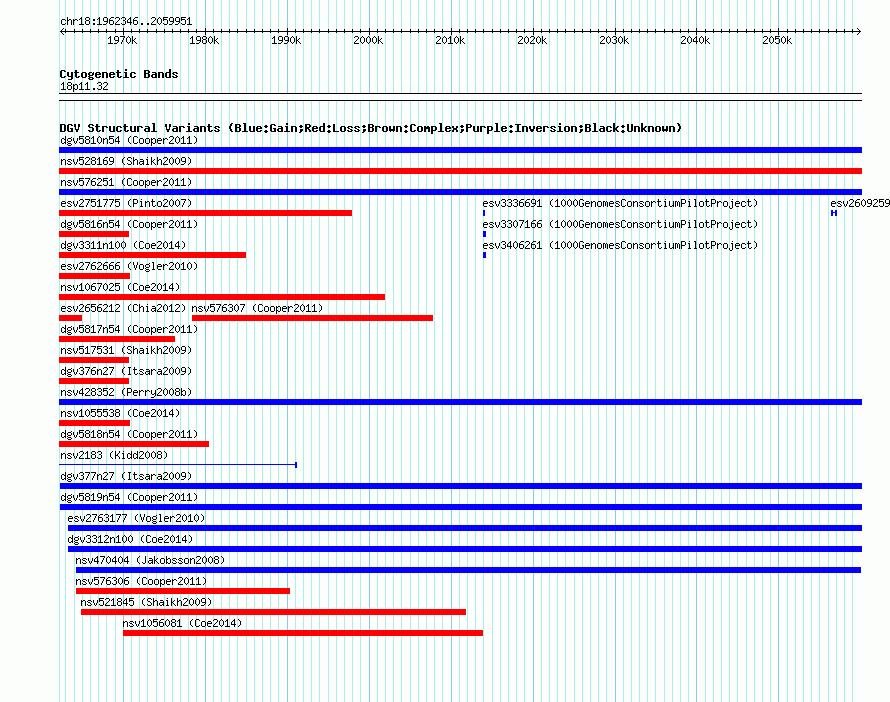Click the 2040k ruler tick label
This screenshot has width=890, height=702.
tap(695, 40)
